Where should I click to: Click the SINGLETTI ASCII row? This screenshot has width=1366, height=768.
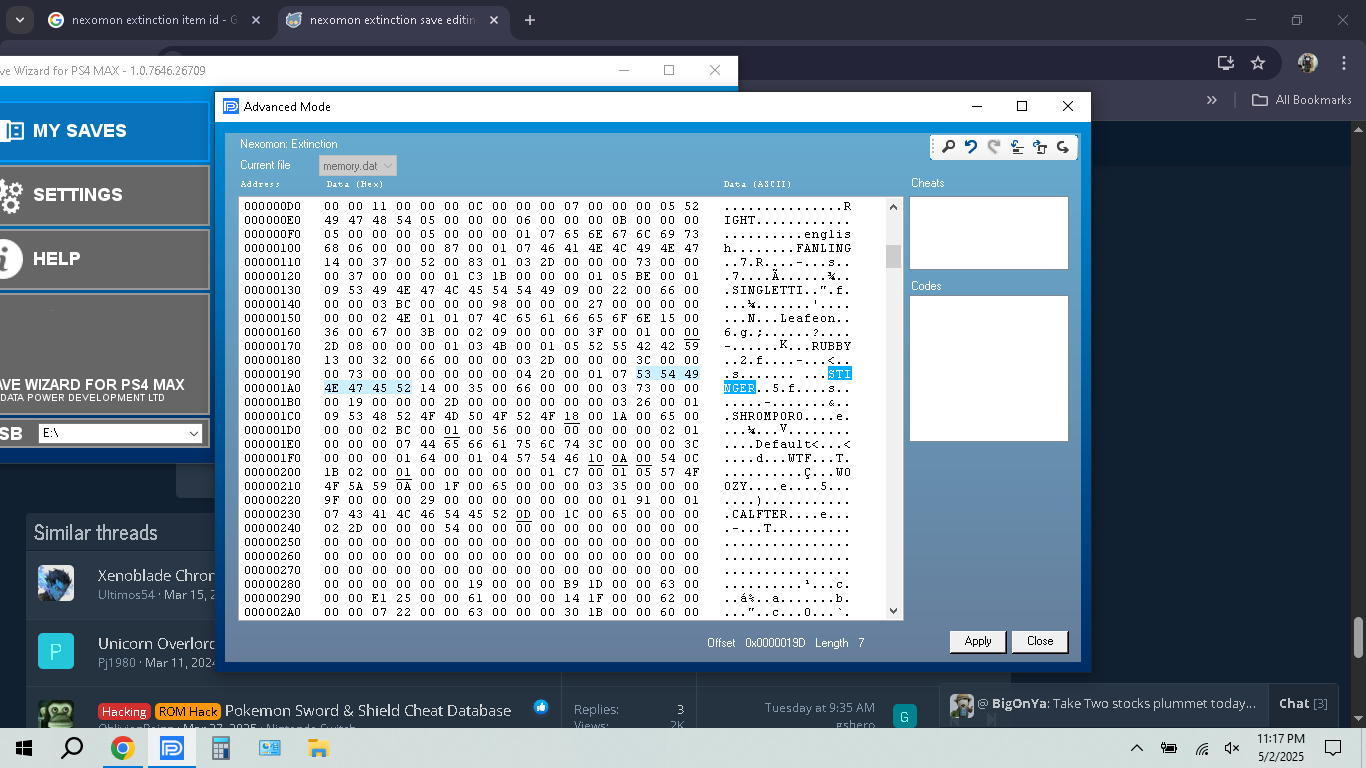point(788,290)
